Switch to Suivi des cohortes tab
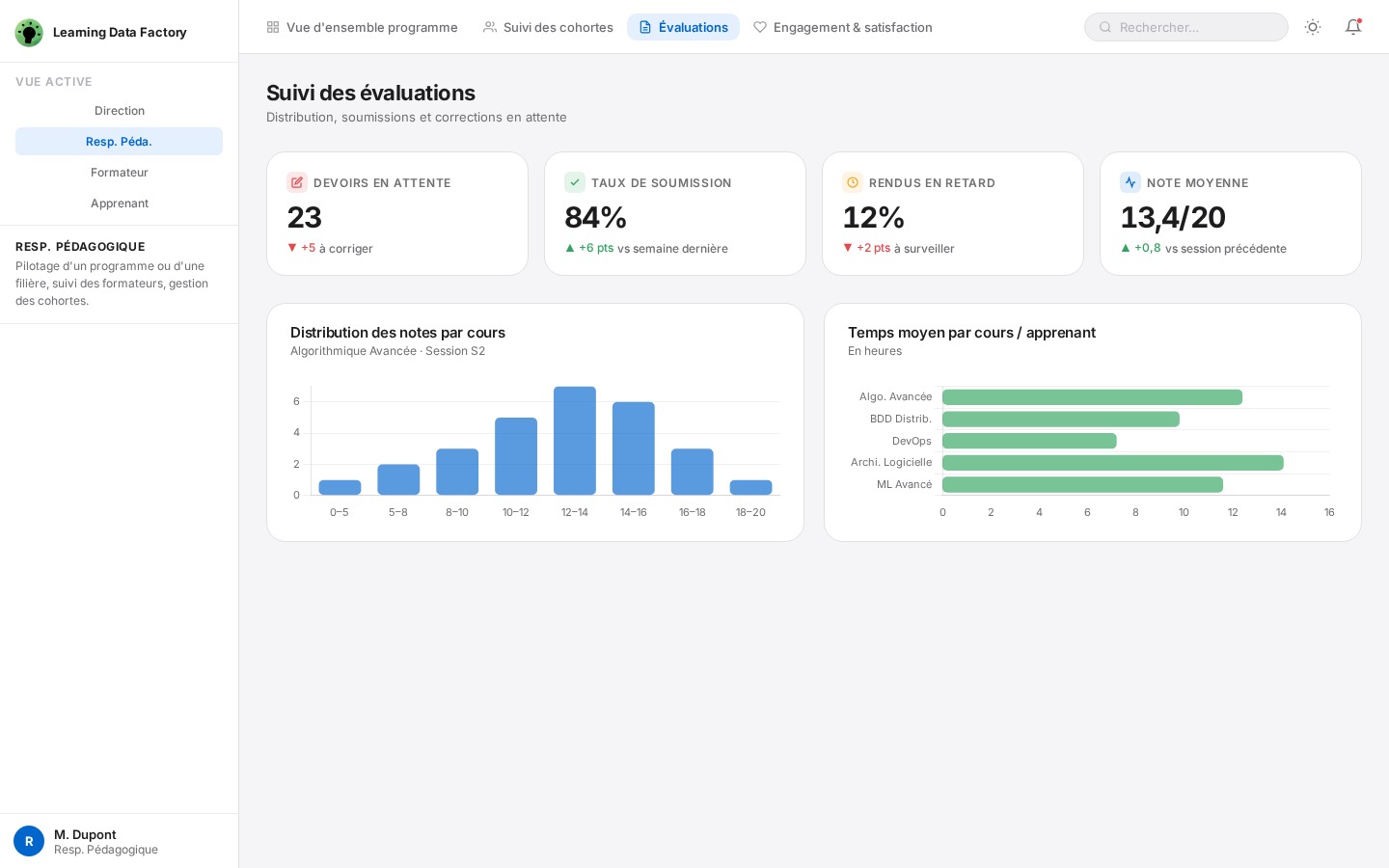 [548, 27]
